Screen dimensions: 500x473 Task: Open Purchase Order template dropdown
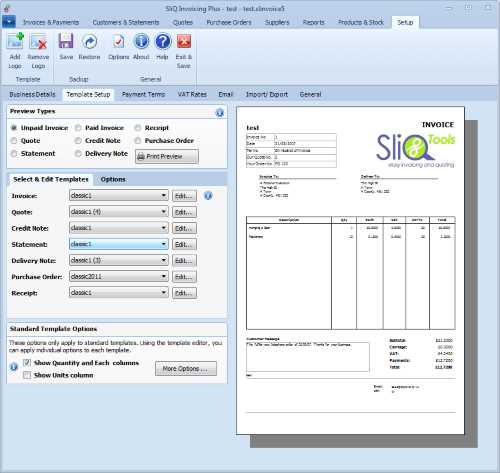[119, 276]
